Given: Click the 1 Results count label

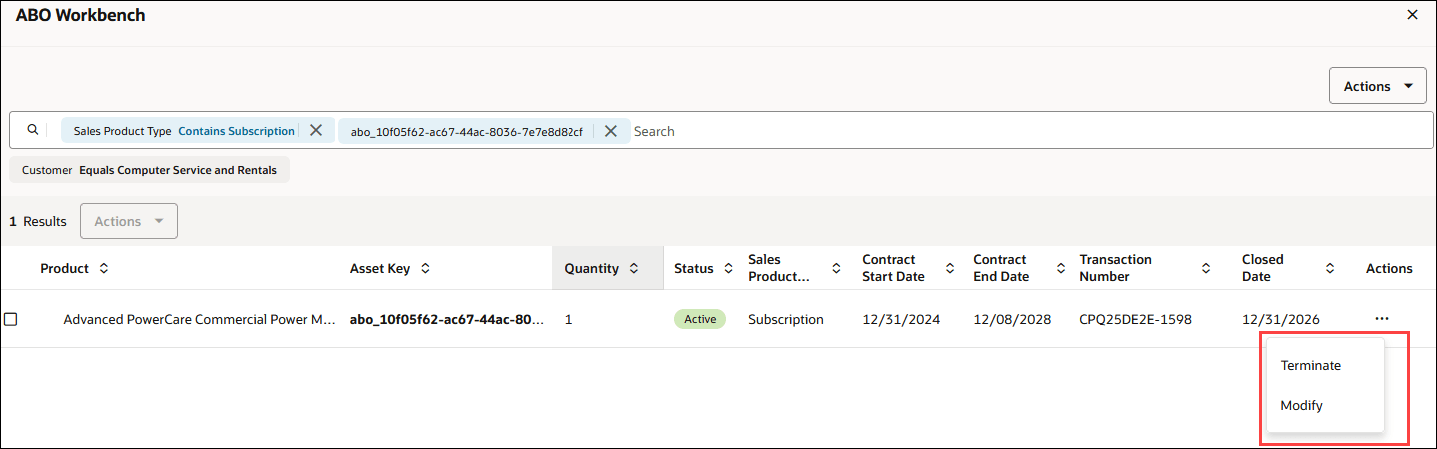Looking at the screenshot, I should point(38,221).
